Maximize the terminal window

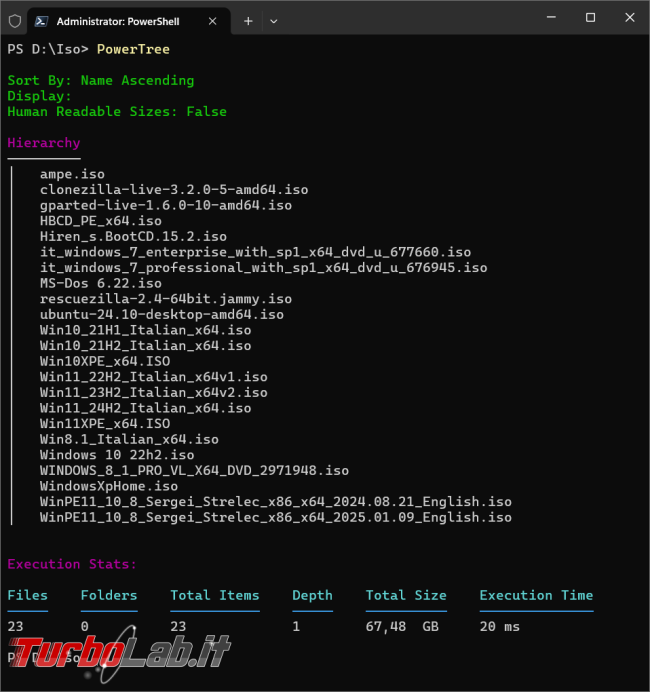pos(590,18)
